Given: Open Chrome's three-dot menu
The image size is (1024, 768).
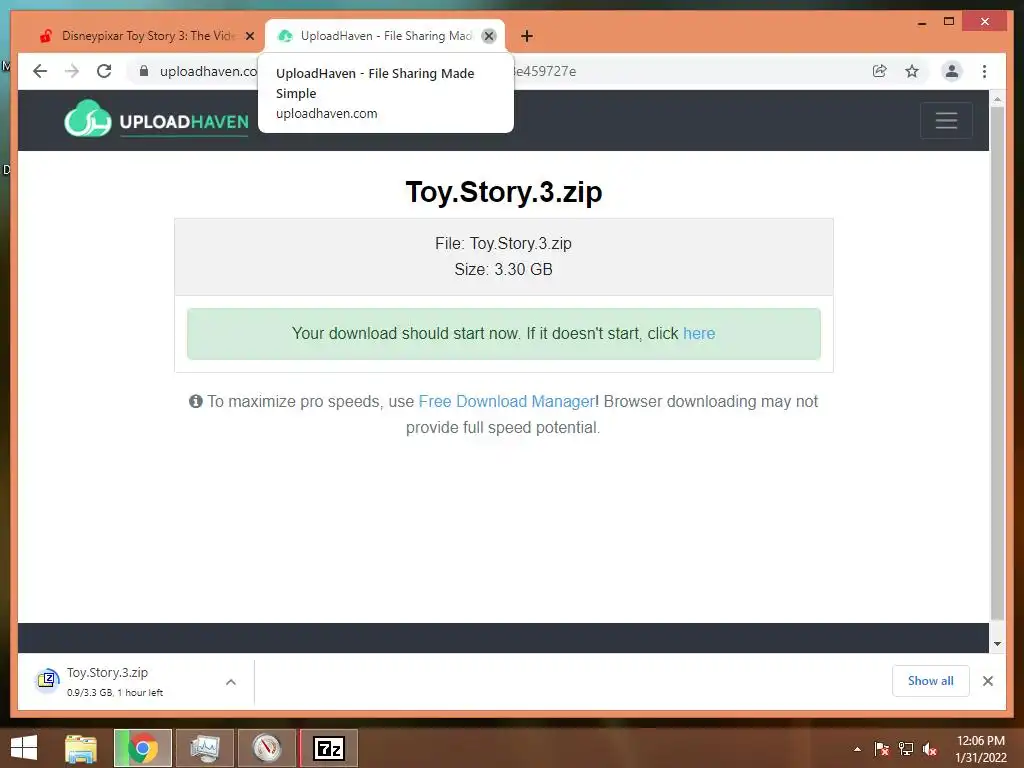Looking at the screenshot, I should coord(984,71).
